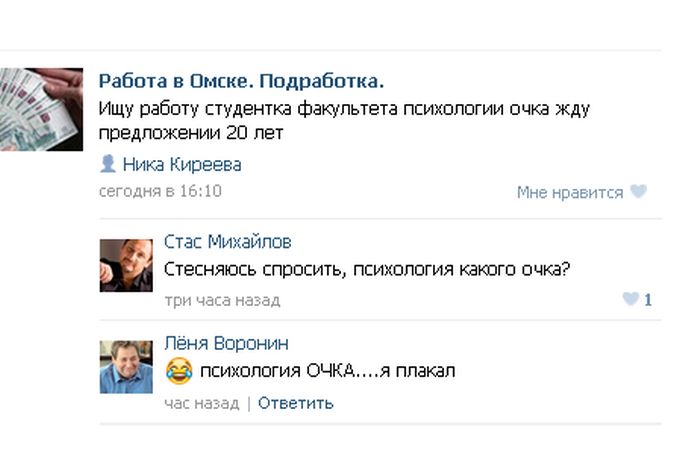Open the "Работа в Омске. Подработка." group link

241,81
